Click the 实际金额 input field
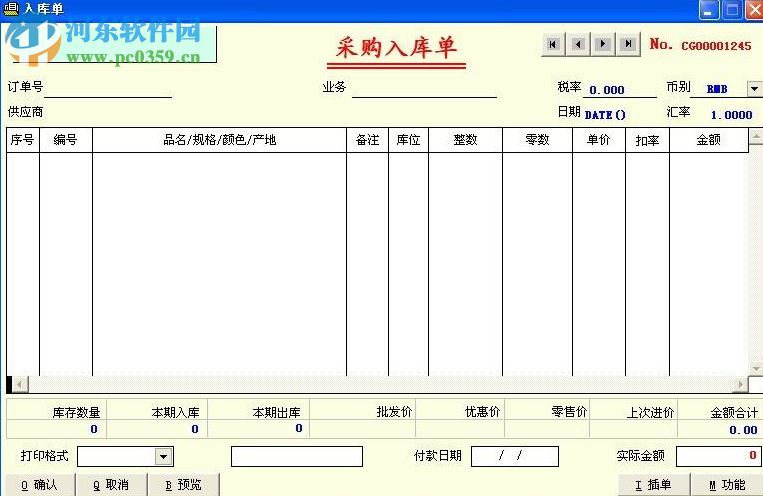The width and height of the screenshot is (763, 496). pyautogui.click(x=719, y=456)
